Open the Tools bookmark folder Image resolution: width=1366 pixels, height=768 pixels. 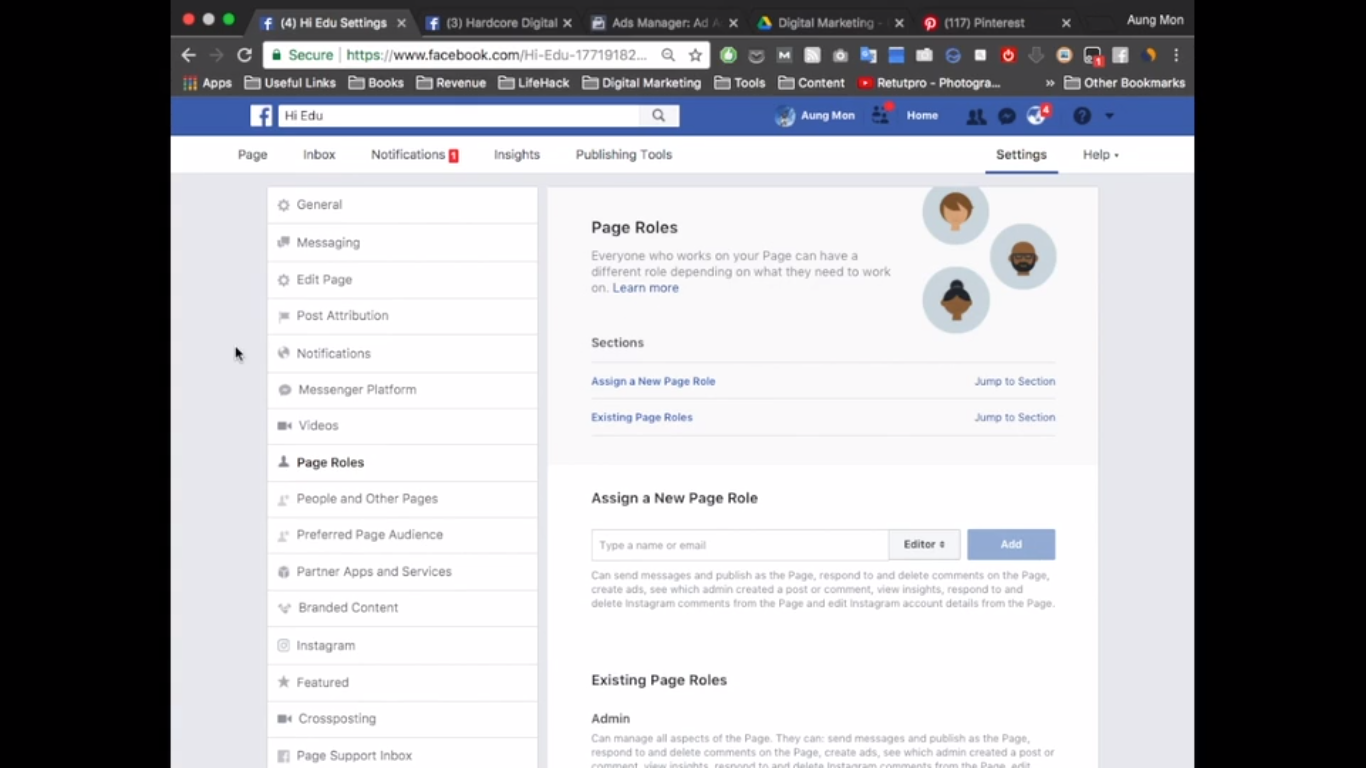point(740,83)
